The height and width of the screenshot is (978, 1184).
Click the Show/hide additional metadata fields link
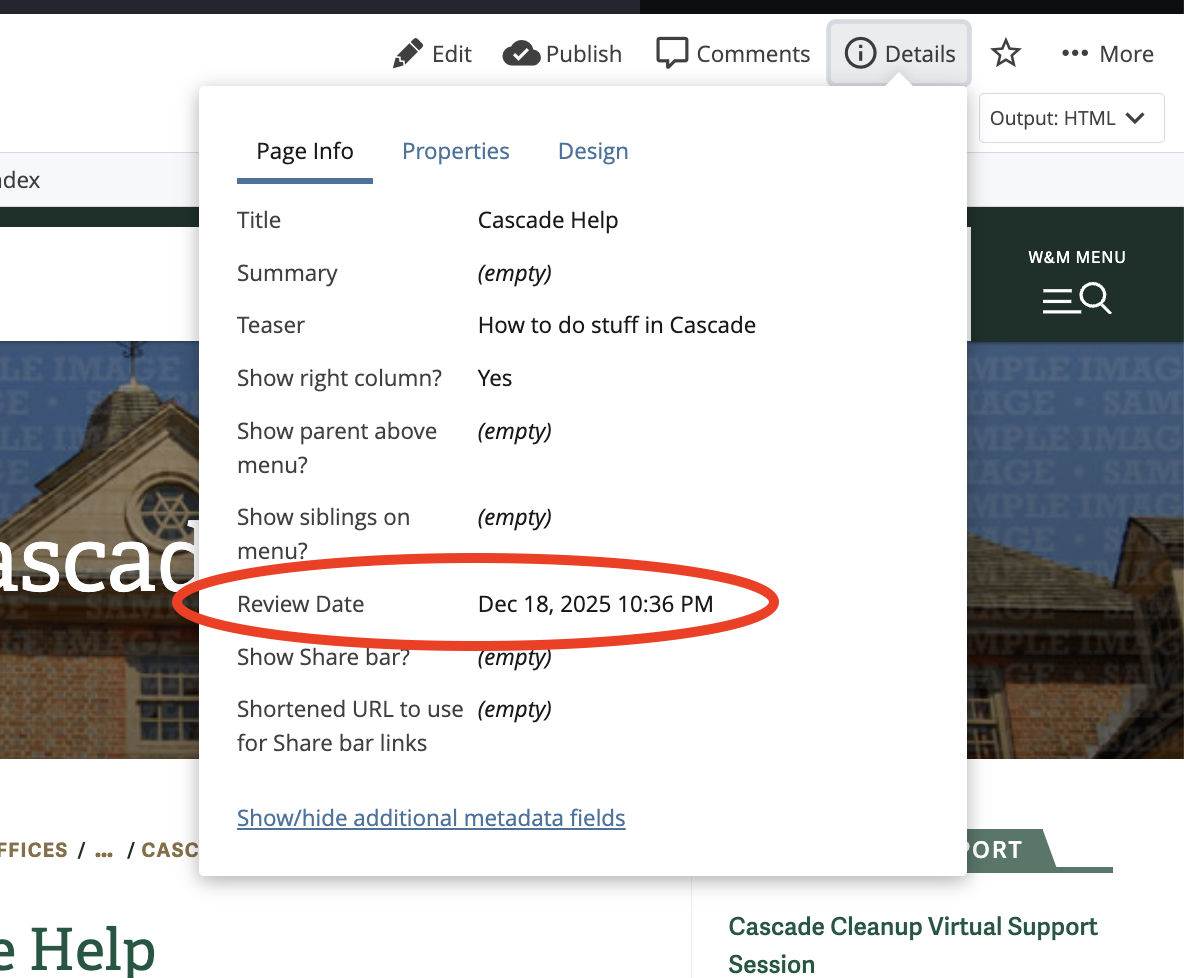430,818
